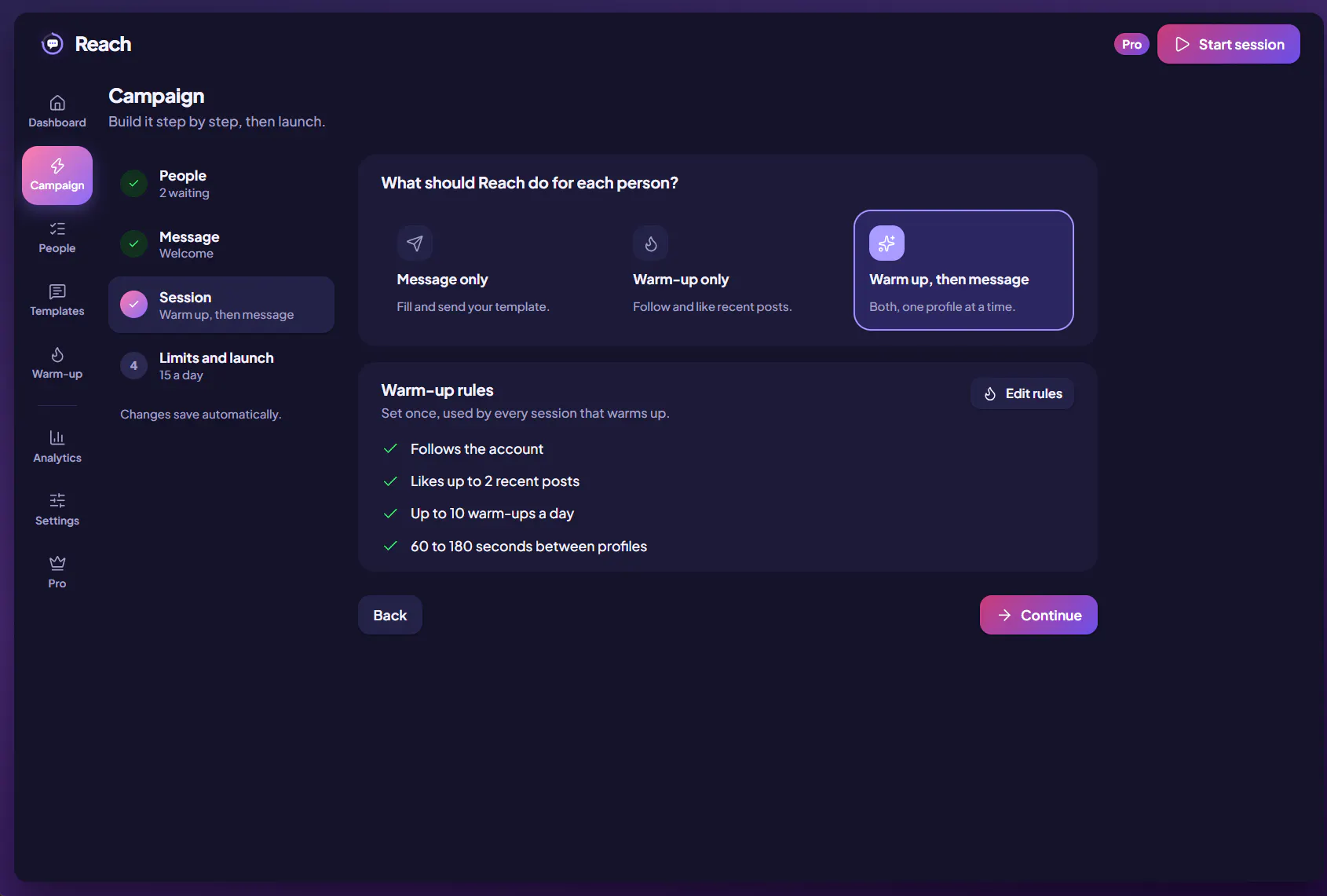This screenshot has width=1327, height=896.
Task: Click the Reach logo icon
Action: 53,44
